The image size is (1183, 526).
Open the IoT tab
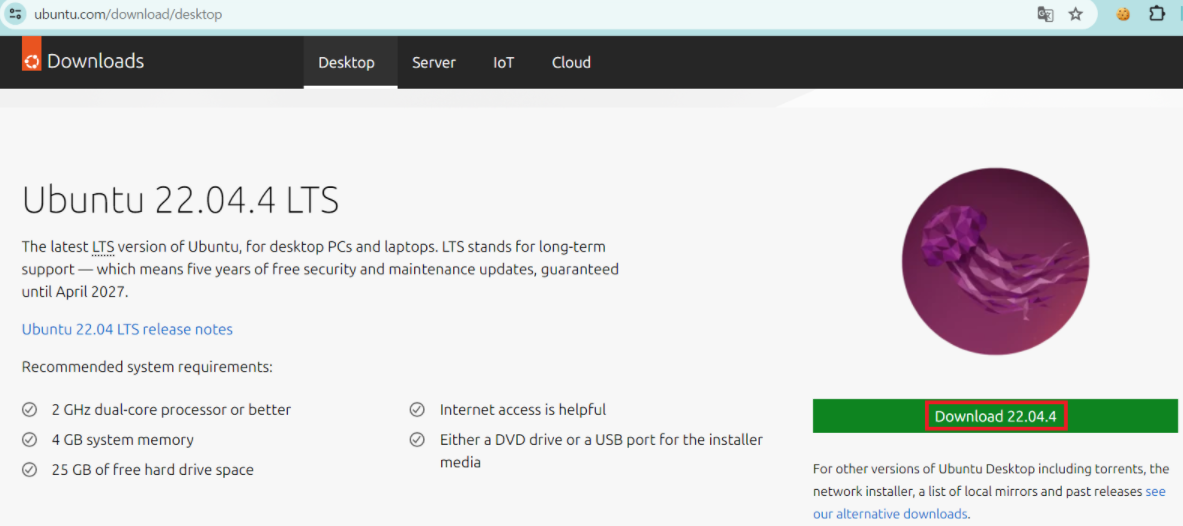pos(504,63)
